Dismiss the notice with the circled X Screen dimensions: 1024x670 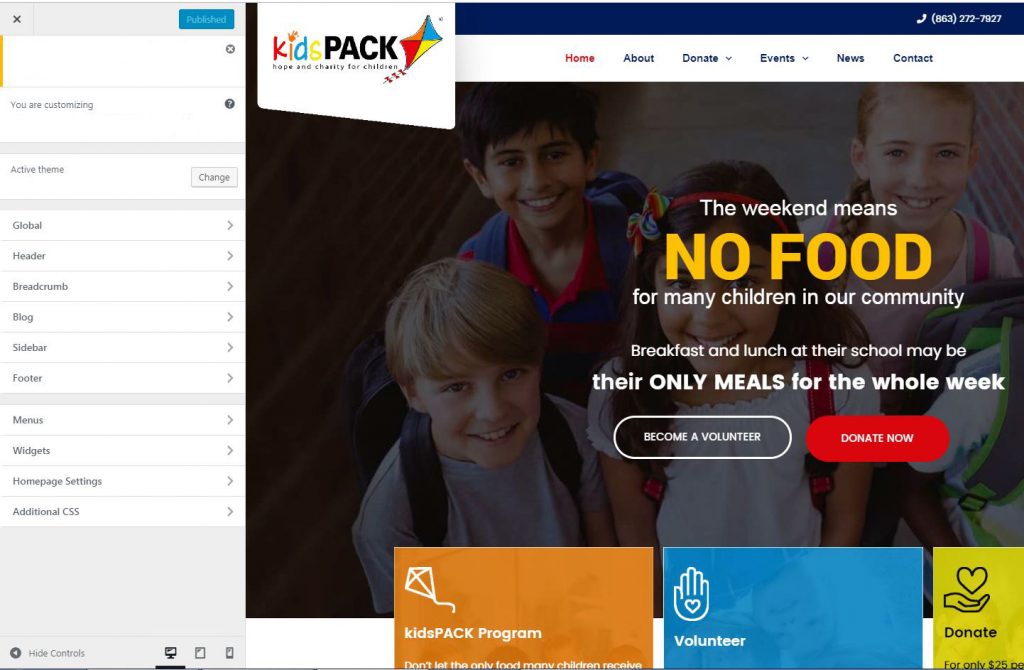231,49
